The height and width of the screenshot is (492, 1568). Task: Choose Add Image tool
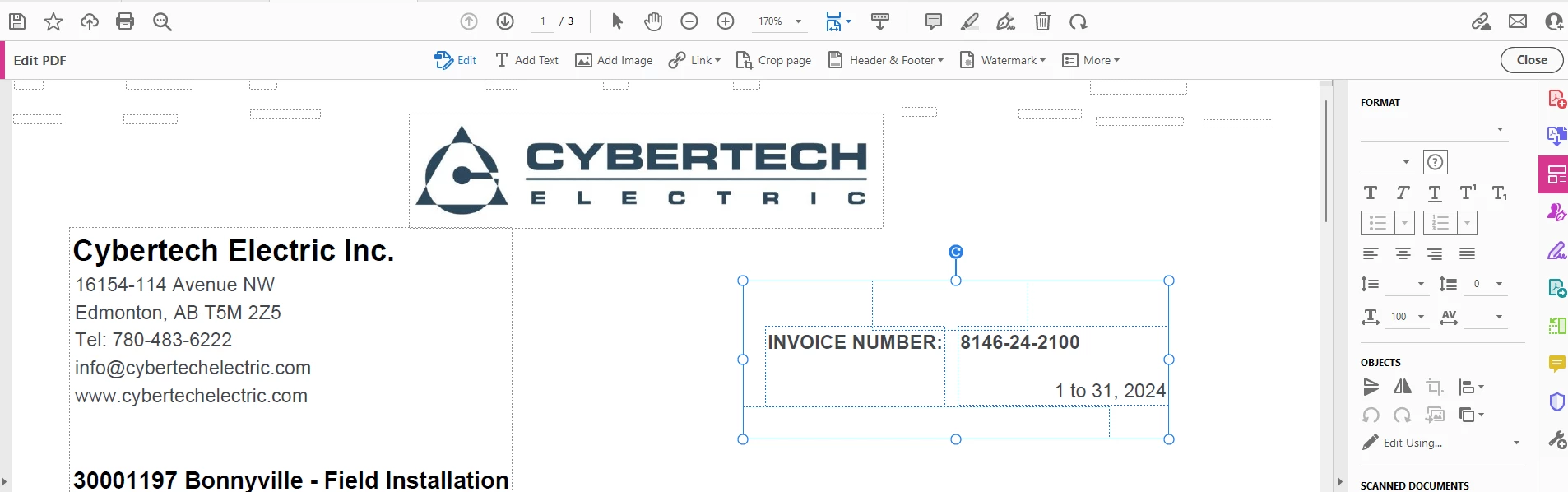[x=614, y=60]
